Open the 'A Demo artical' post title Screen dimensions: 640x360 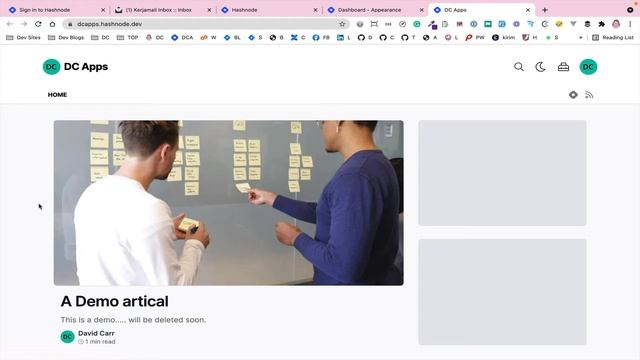pyautogui.click(x=114, y=301)
